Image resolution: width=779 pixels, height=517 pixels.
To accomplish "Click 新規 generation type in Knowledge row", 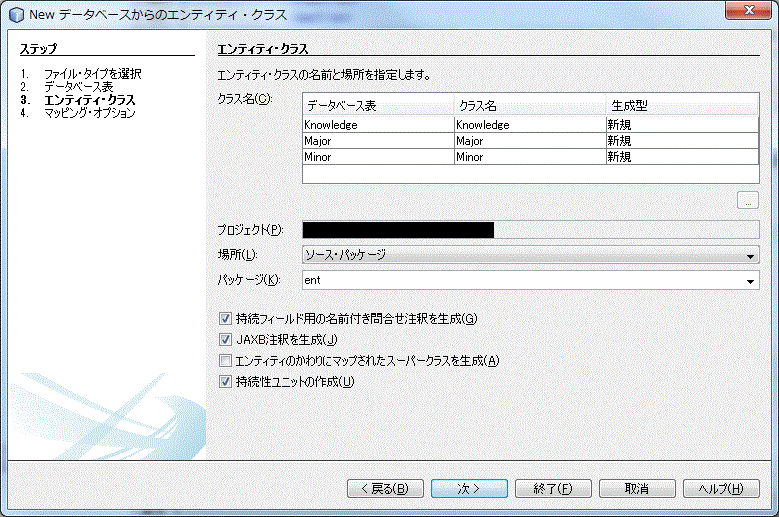I will click(x=682, y=125).
